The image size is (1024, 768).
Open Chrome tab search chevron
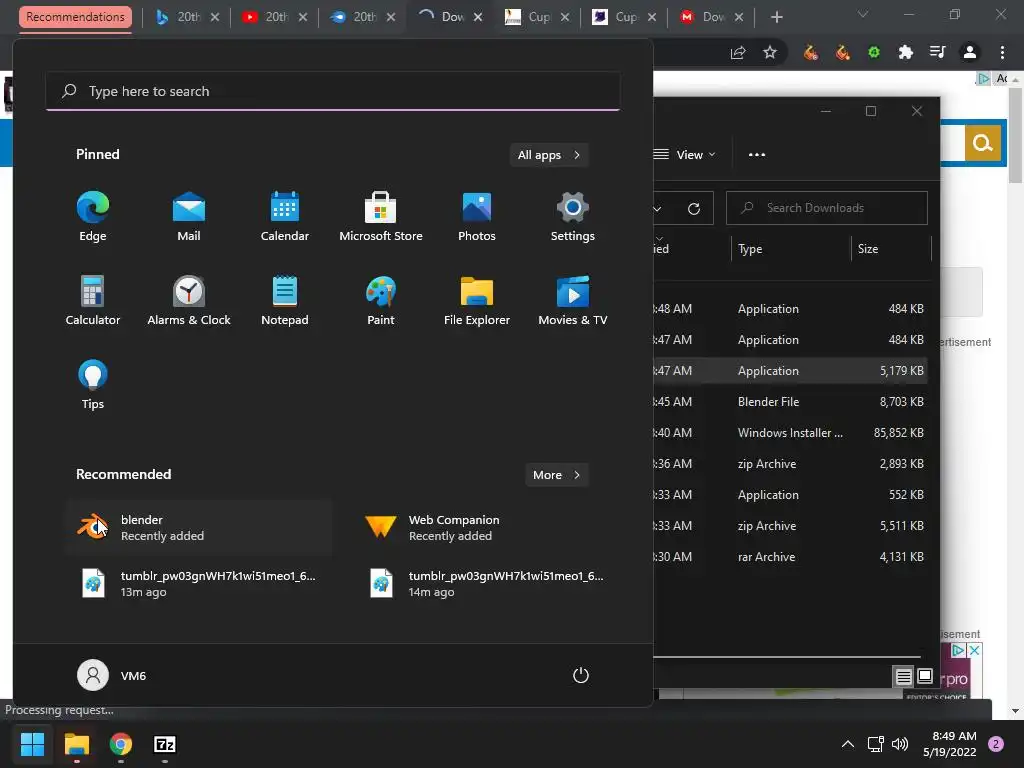click(x=863, y=14)
